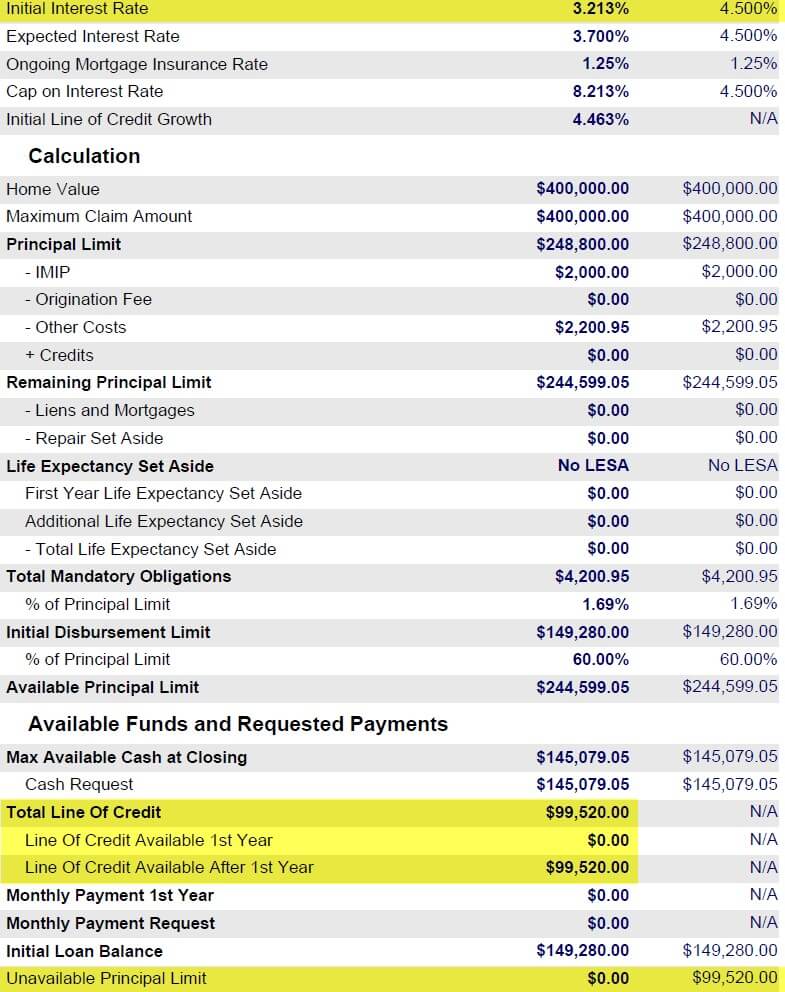Click the Unavailable Principal Limit $99,520.00 value
This screenshot has width=785, height=992.
(734, 978)
